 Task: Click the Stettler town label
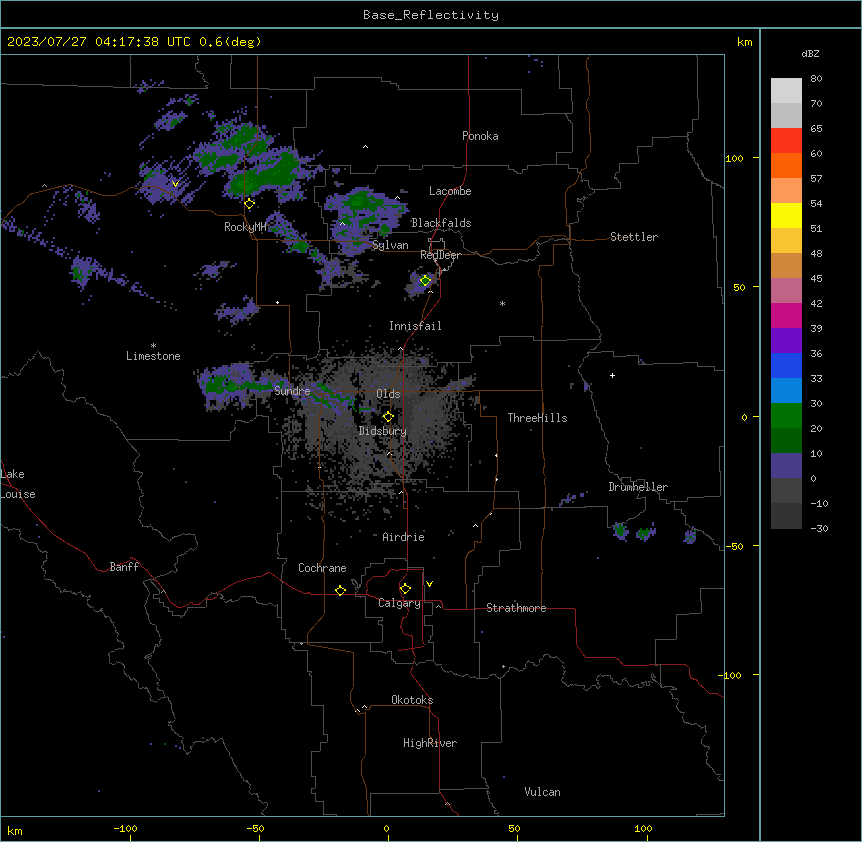click(x=633, y=237)
